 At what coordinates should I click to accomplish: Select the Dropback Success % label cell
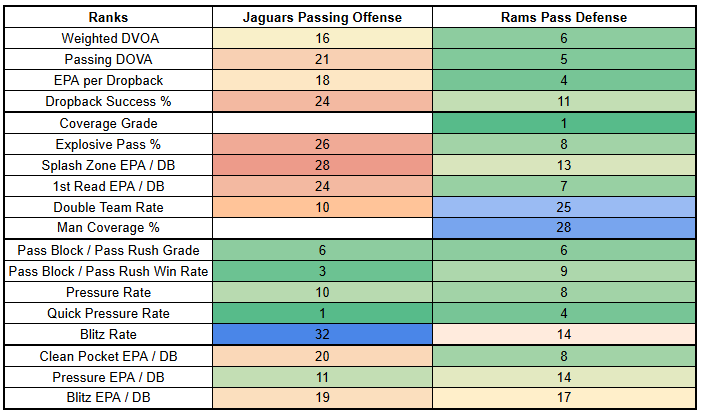tap(105, 102)
